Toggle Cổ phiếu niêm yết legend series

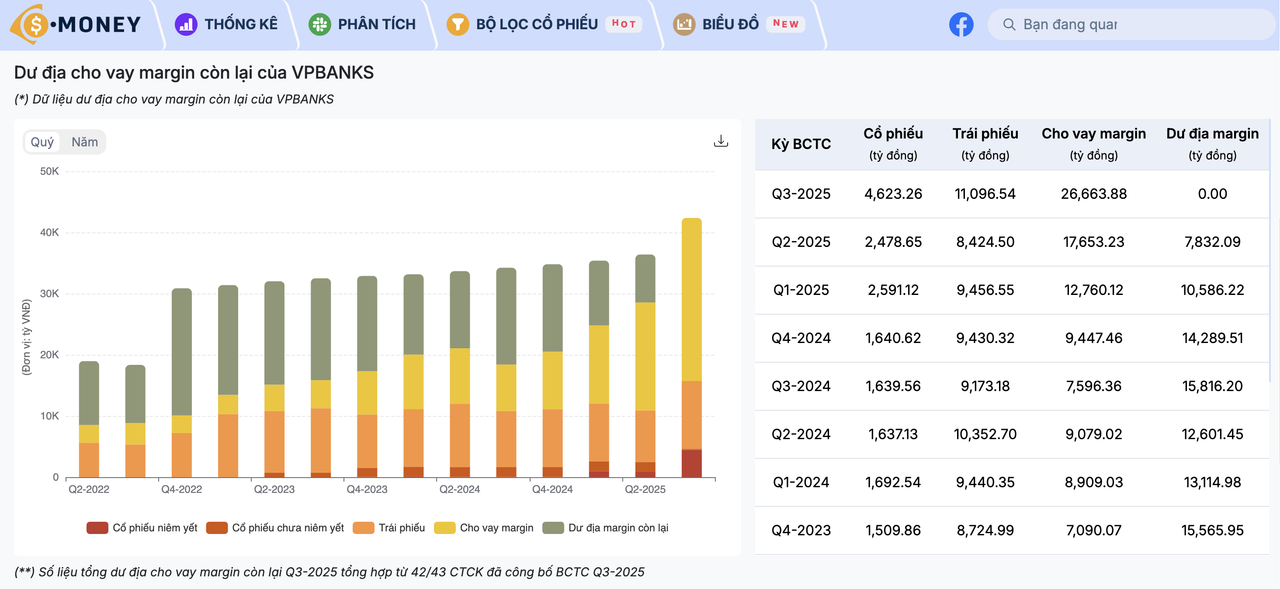coord(142,527)
